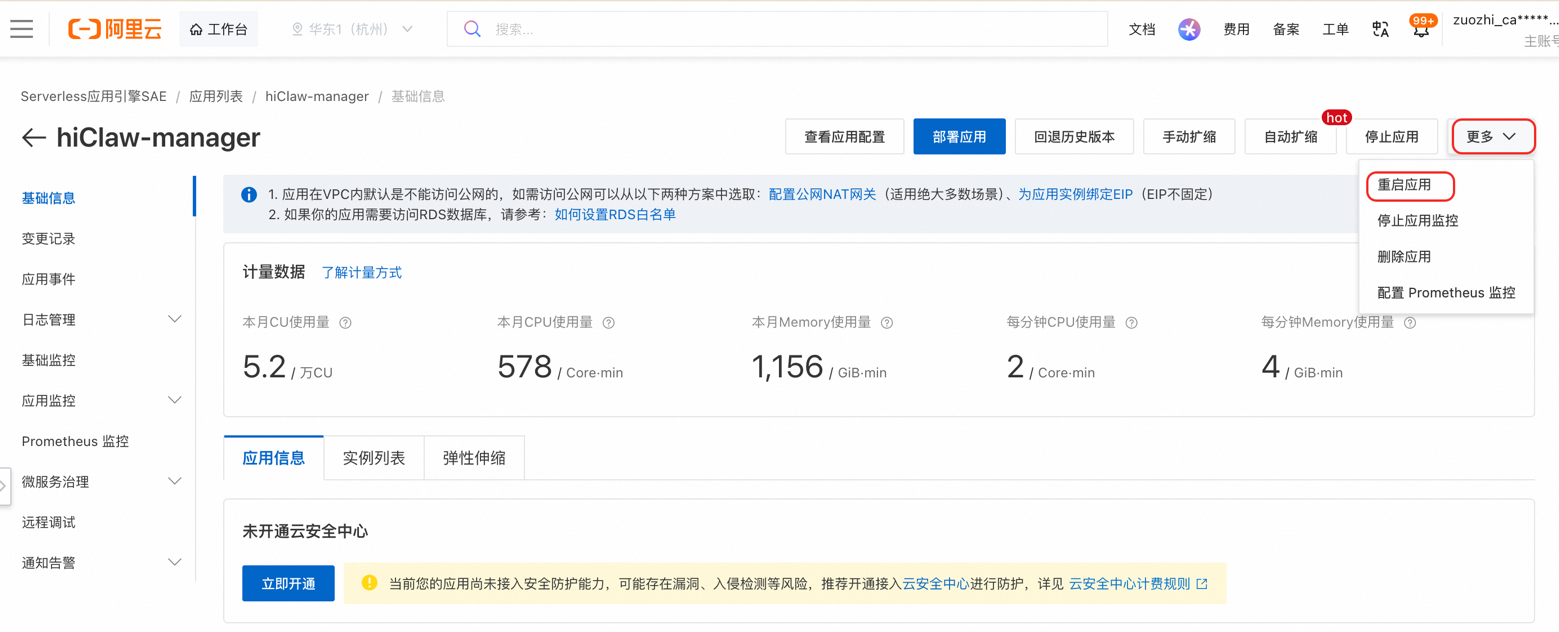This screenshot has height=632, width=1559.
Task: Click help icon next to 本月Memory使用量
Action: [x=887, y=323]
